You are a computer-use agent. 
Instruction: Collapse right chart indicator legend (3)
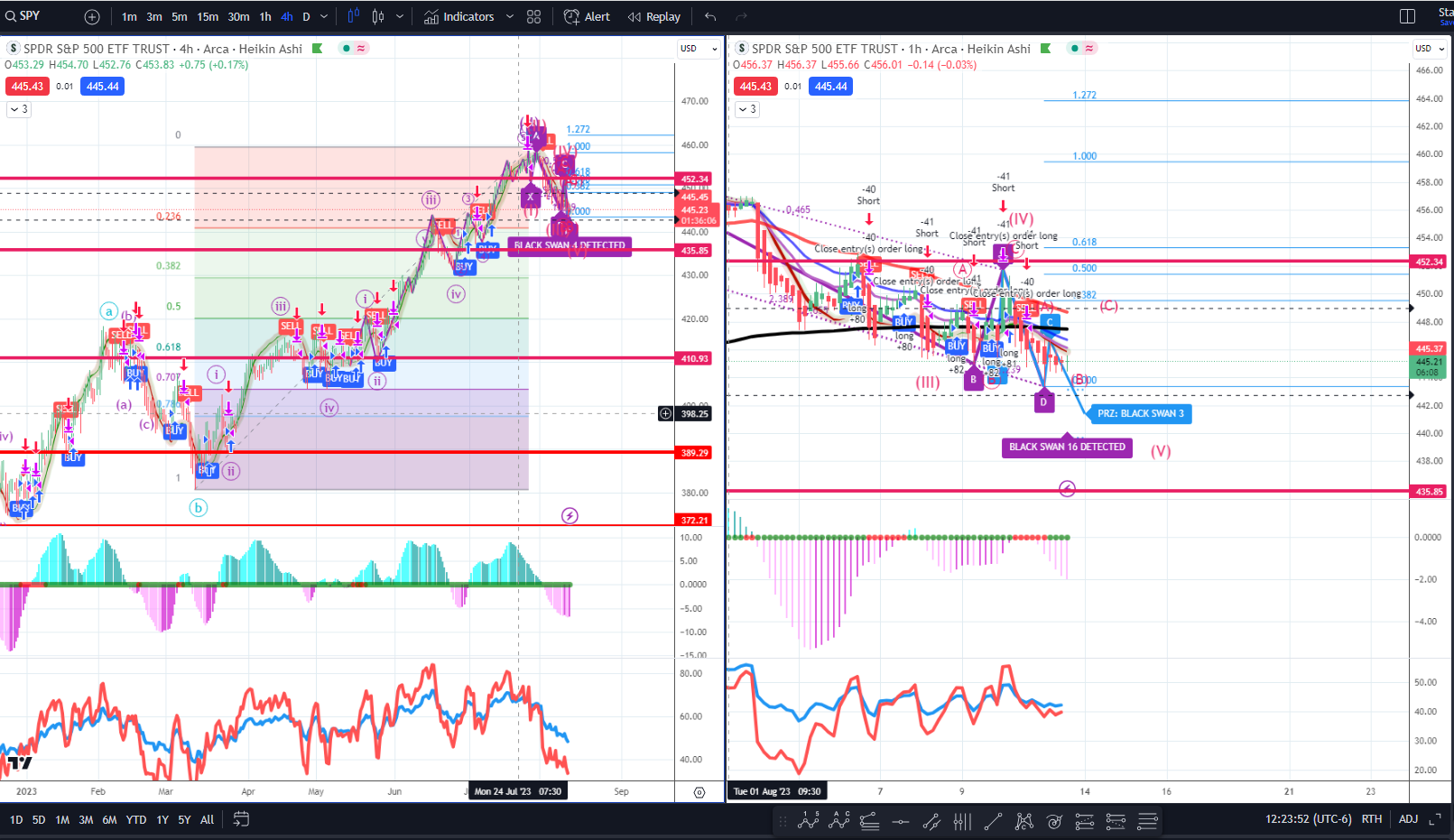pyautogui.click(x=747, y=109)
